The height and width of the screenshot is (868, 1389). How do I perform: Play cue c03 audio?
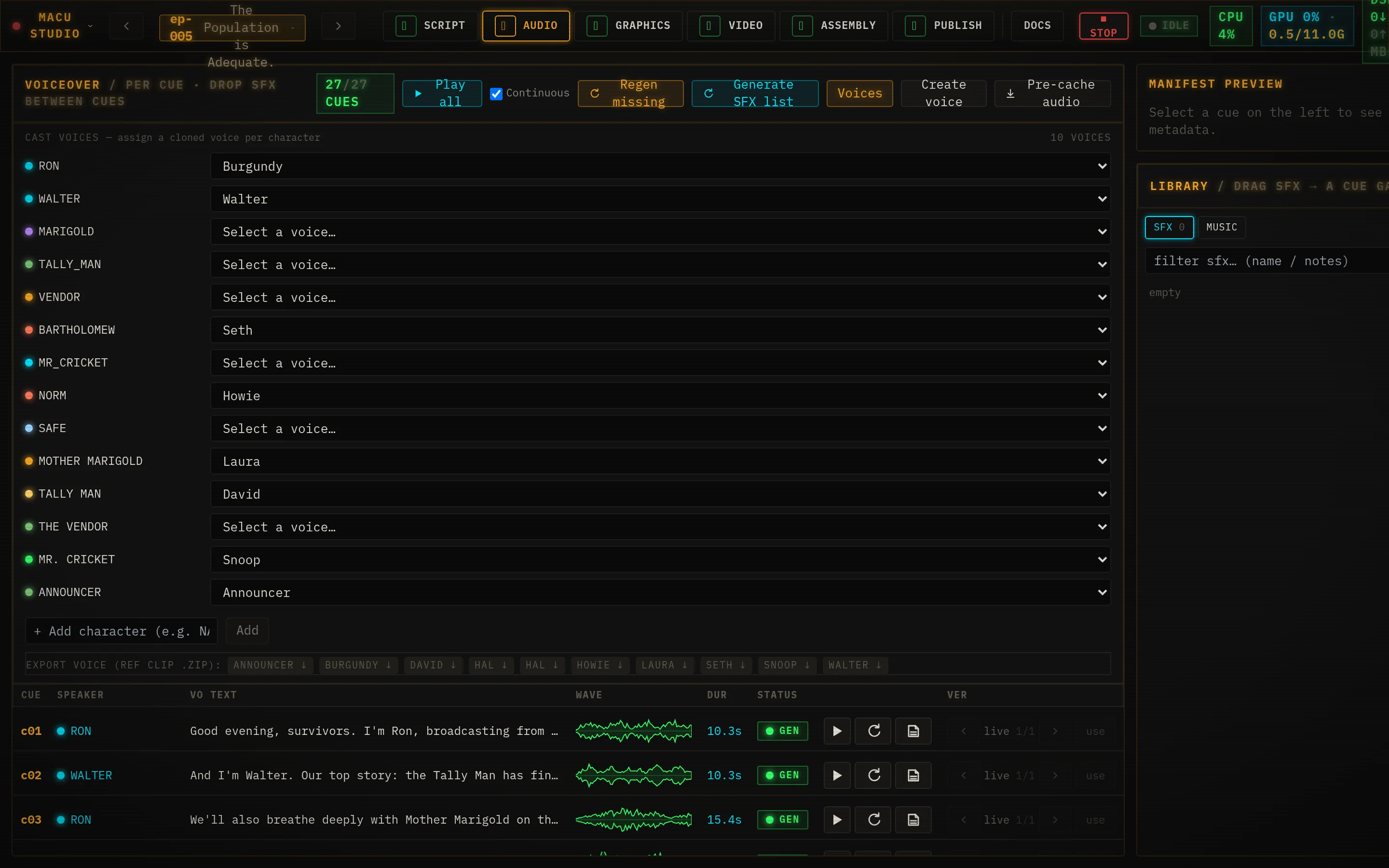(x=837, y=820)
